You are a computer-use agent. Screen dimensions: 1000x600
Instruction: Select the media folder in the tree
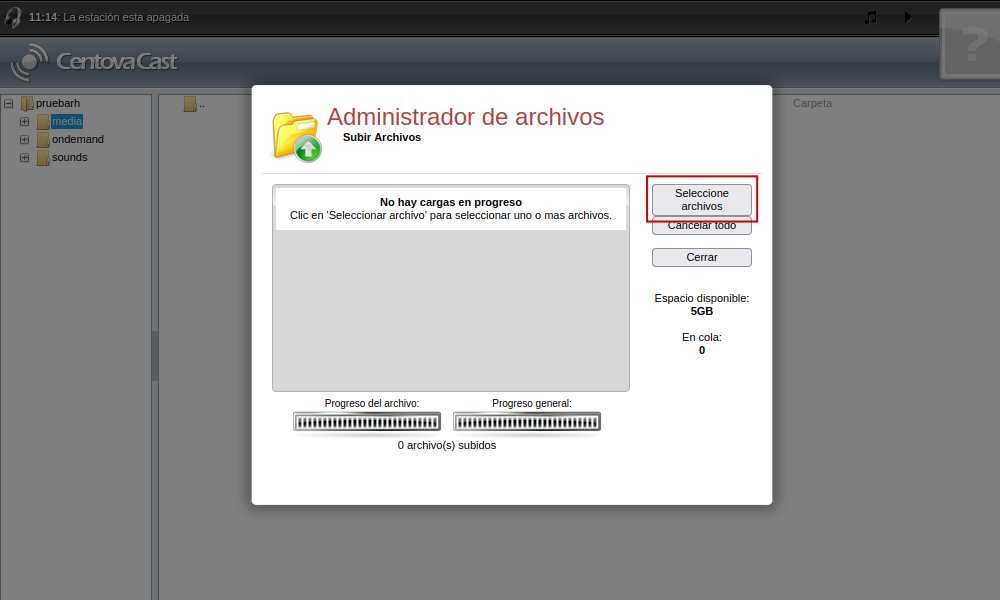(67, 122)
